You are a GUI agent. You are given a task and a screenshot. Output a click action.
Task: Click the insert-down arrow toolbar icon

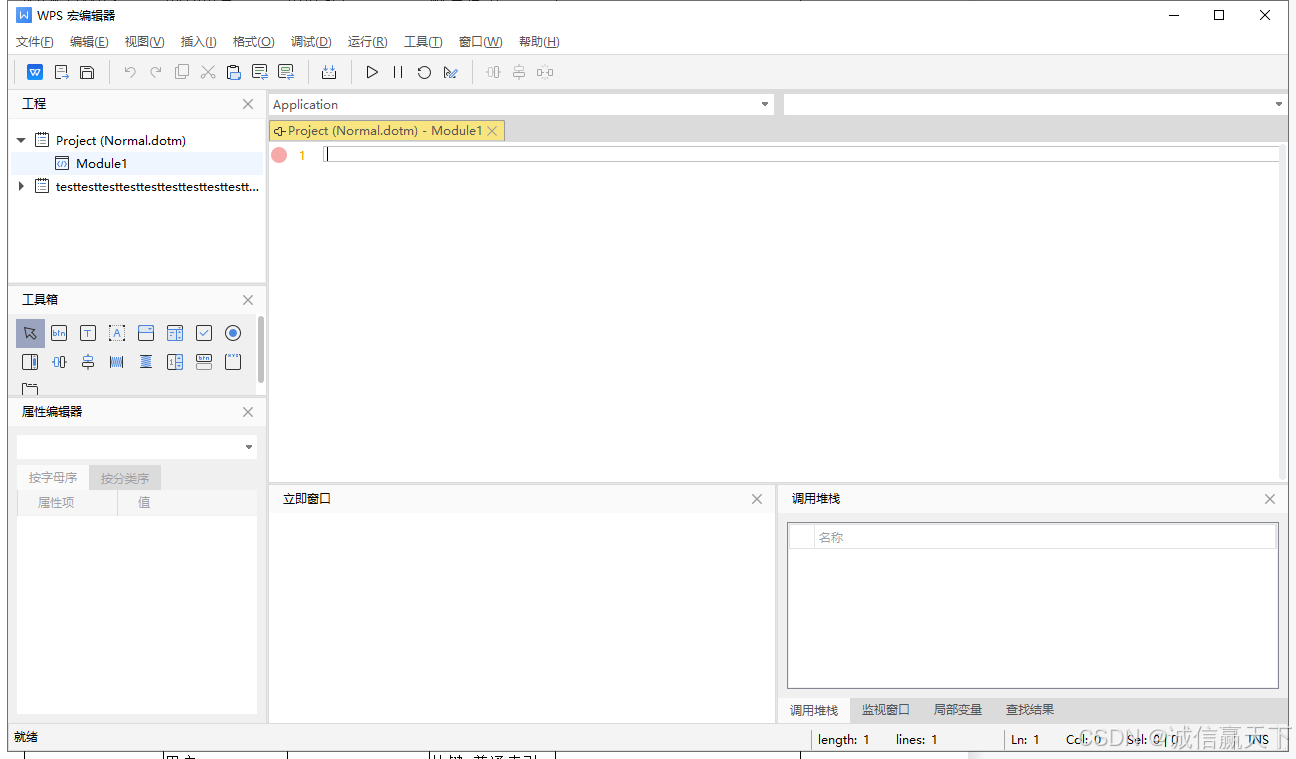point(329,72)
